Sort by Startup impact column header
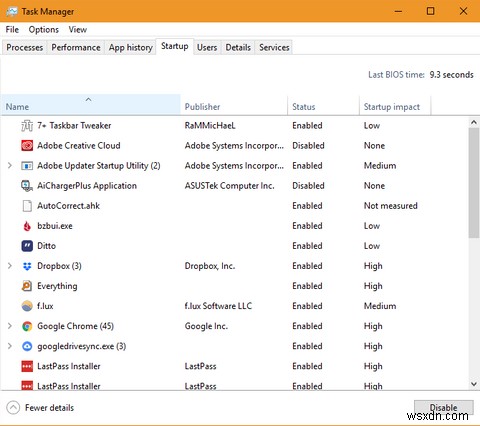 pos(395,105)
